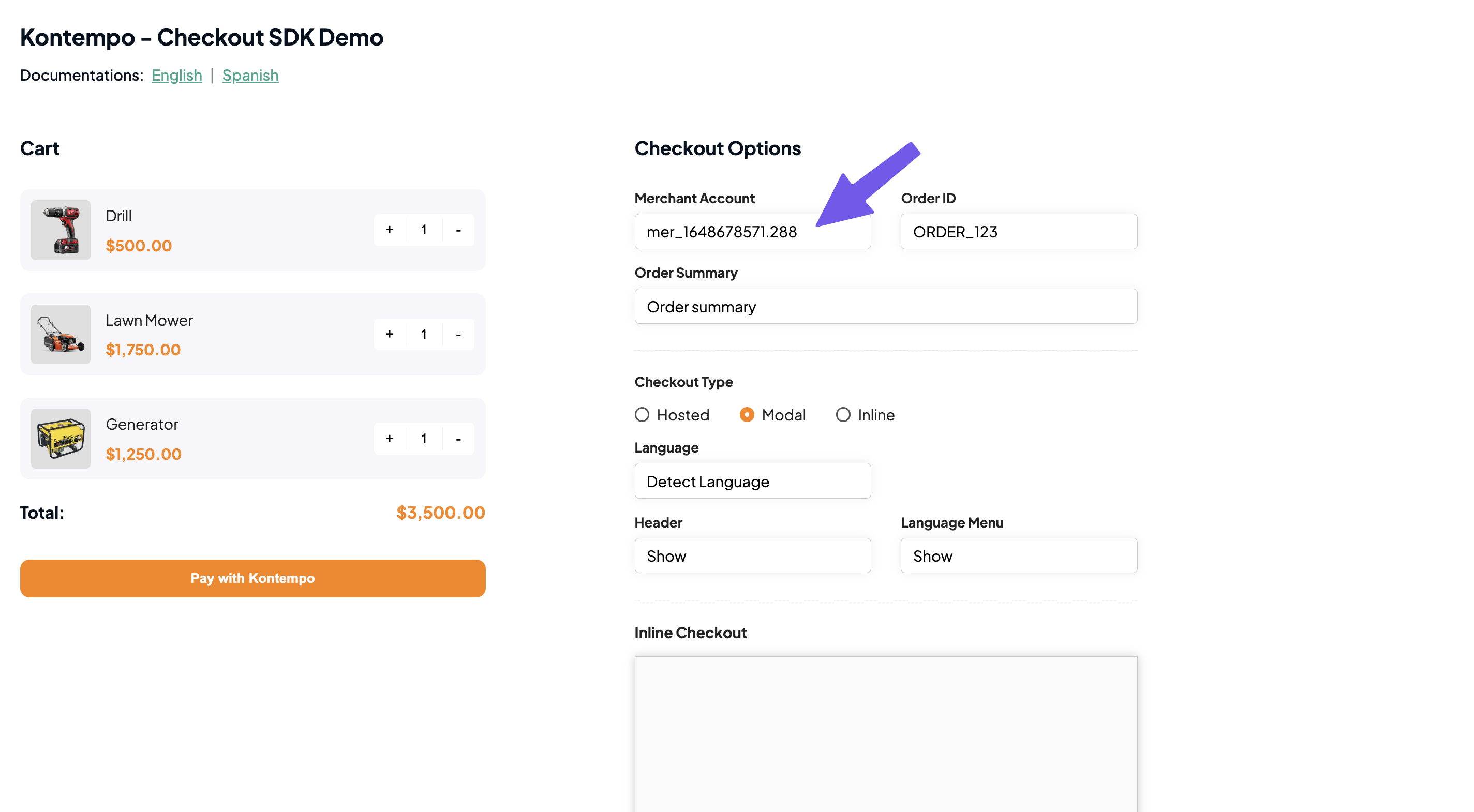Increment Lawn Mower quantity with plus icon
Screen dimensions: 1474x812
click(390, 333)
